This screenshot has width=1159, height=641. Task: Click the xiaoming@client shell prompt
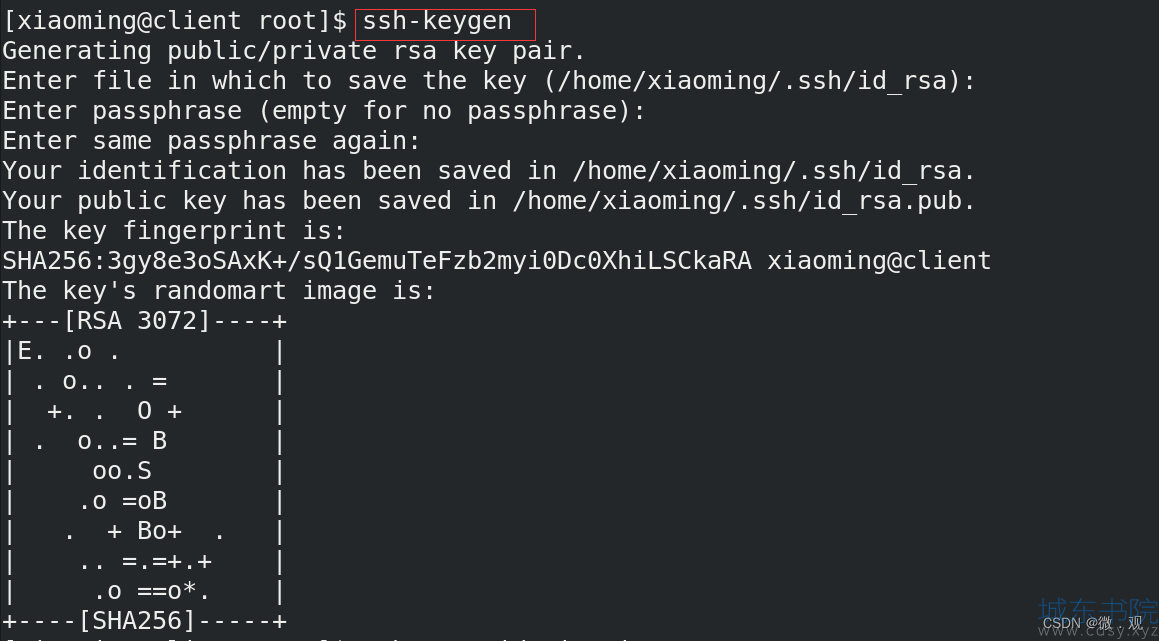coord(175,21)
